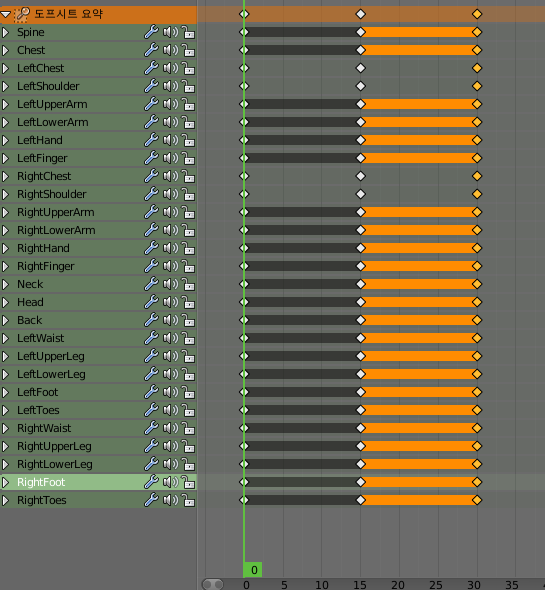Expand the RightShoulder channel group
The width and height of the screenshot is (545, 590).
point(6,194)
